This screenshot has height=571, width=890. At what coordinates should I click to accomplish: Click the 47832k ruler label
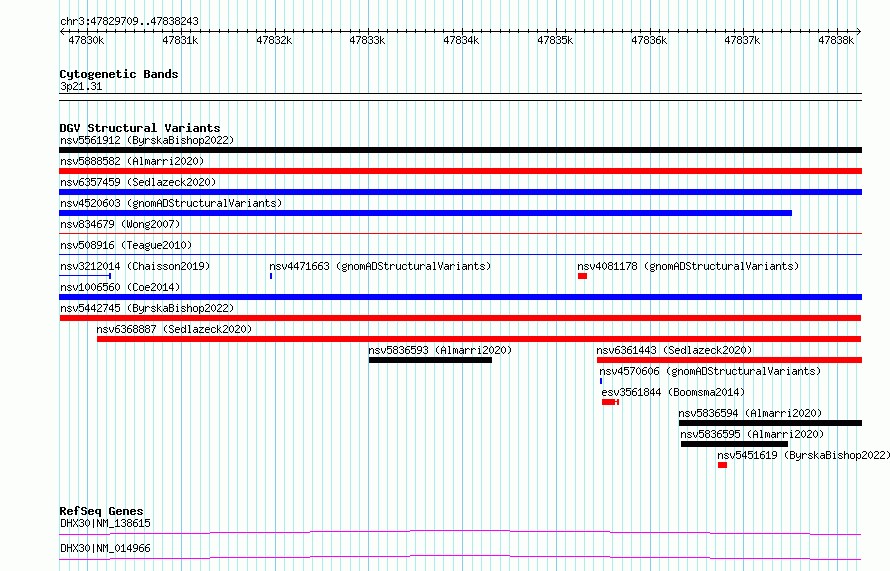274,40
